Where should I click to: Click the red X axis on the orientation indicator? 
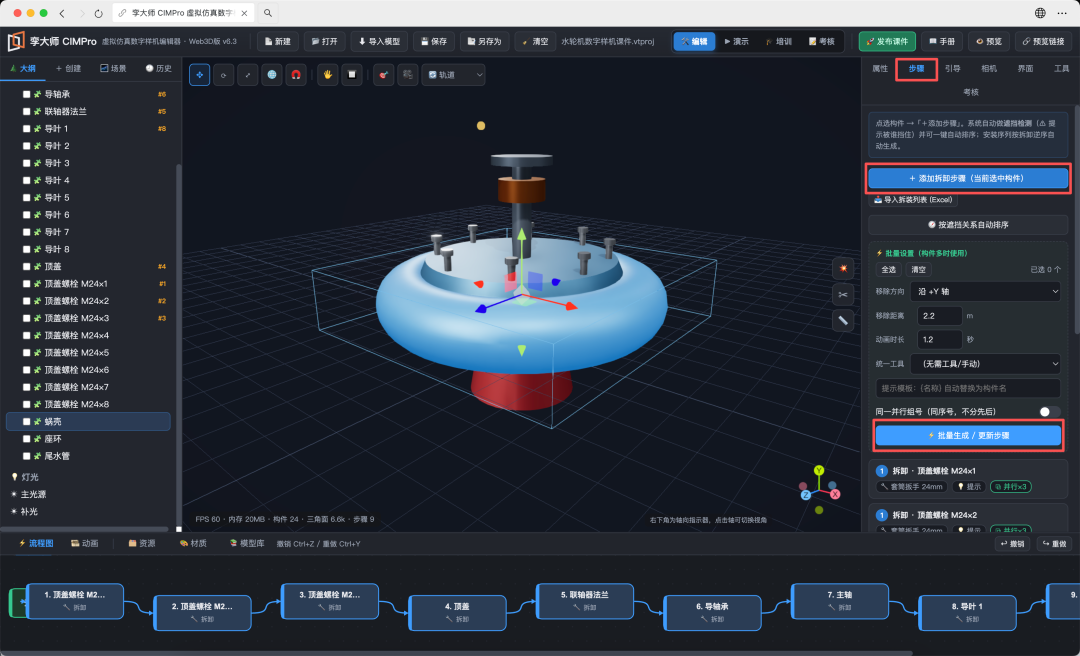(835, 494)
